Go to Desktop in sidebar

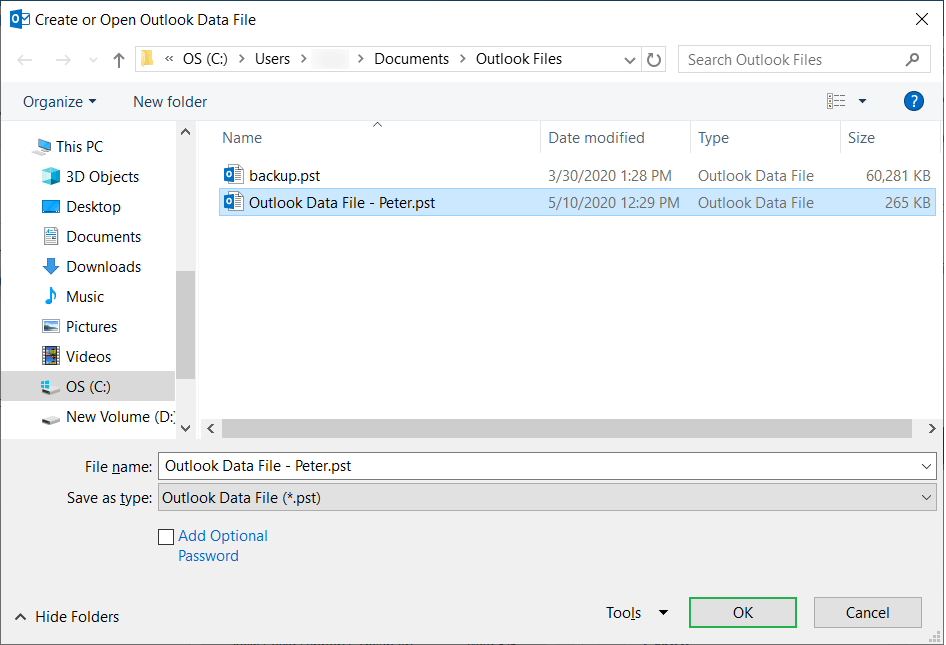pyautogui.click(x=94, y=207)
